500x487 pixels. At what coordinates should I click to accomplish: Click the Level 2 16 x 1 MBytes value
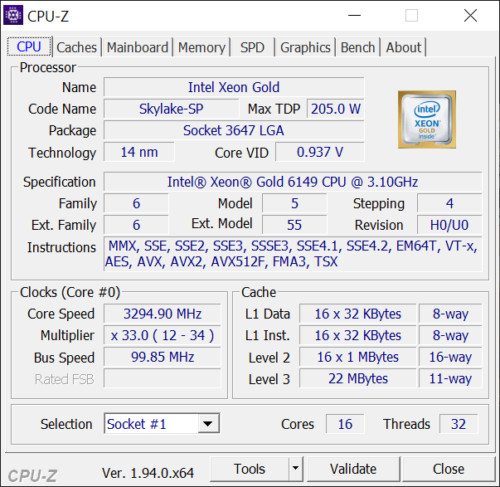click(358, 357)
